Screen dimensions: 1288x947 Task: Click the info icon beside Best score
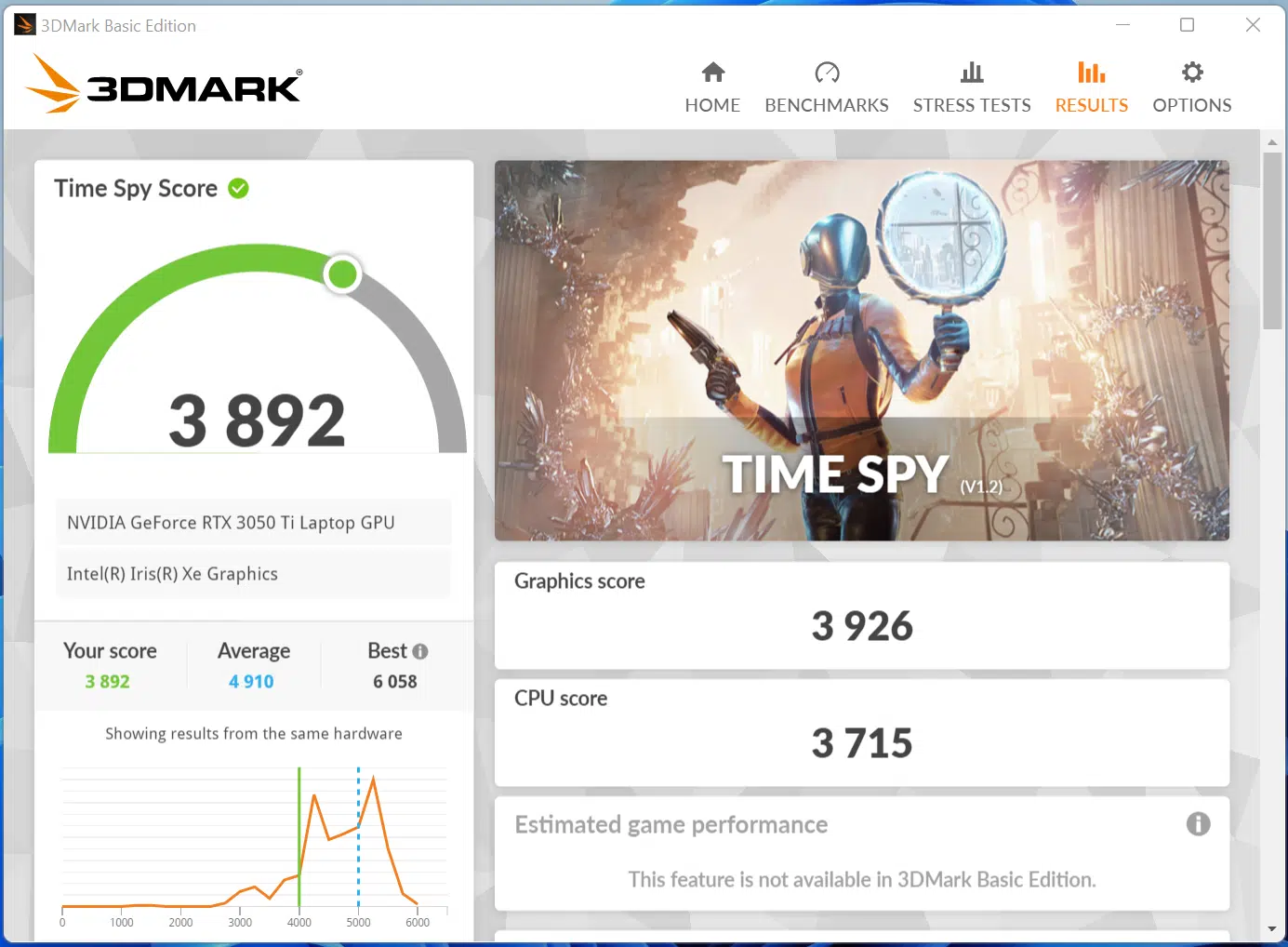click(x=420, y=651)
